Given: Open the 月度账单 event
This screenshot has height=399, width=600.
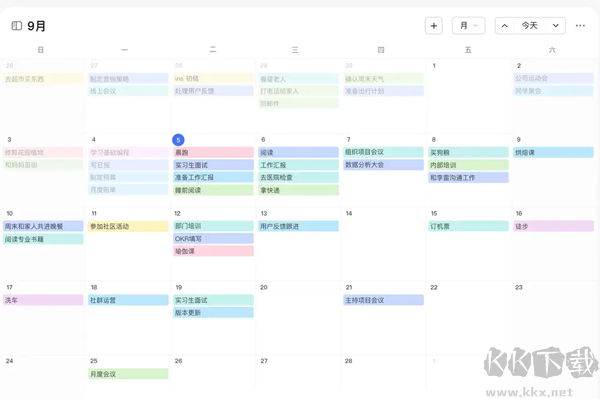Looking at the screenshot, I should pos(128,189).
